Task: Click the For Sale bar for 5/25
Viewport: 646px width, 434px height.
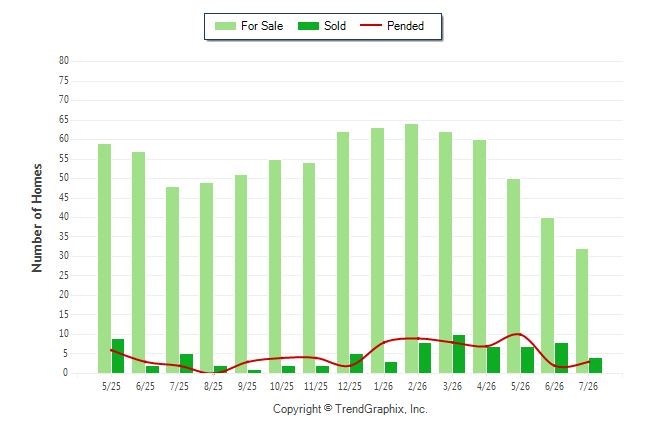Action: [104, 258]
